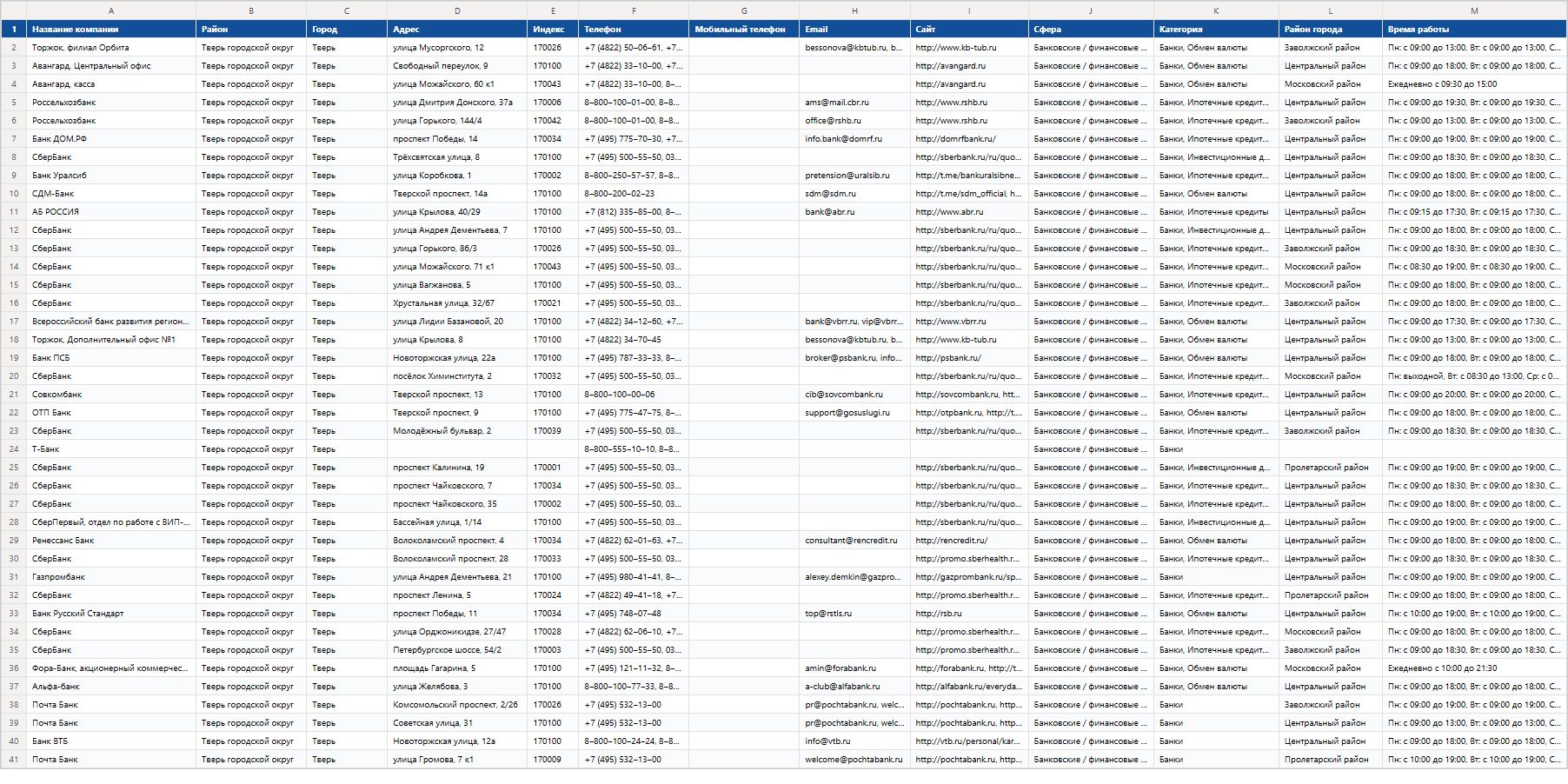Click address 'Бассейная улица, 1/14'
This screenshot has width=1568, height=784.
(457, 522)
